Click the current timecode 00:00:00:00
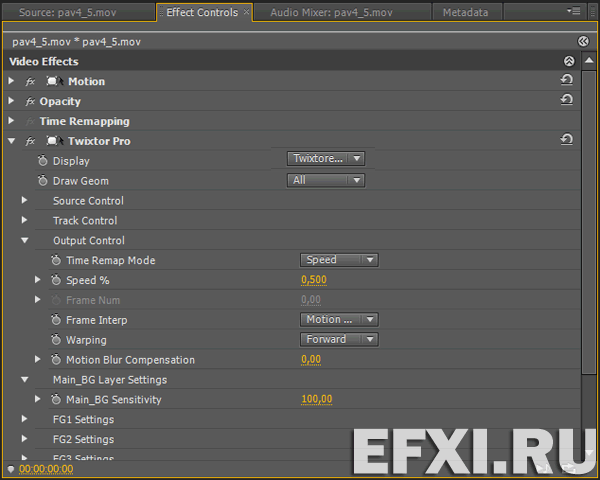Screen dimensions: 600x480 click(x=46, y=469)
